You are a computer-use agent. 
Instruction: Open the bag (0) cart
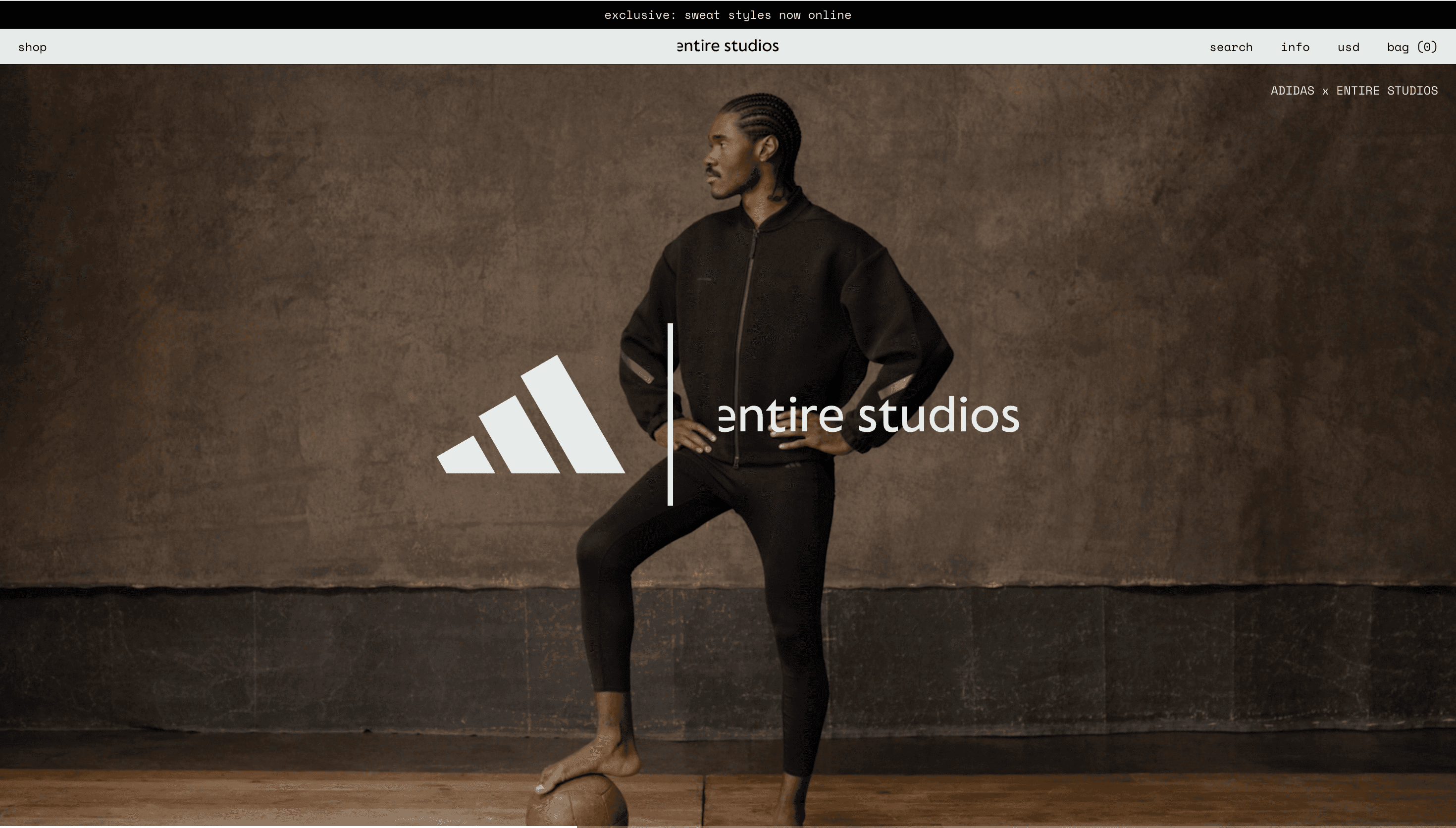point(1412,47)
